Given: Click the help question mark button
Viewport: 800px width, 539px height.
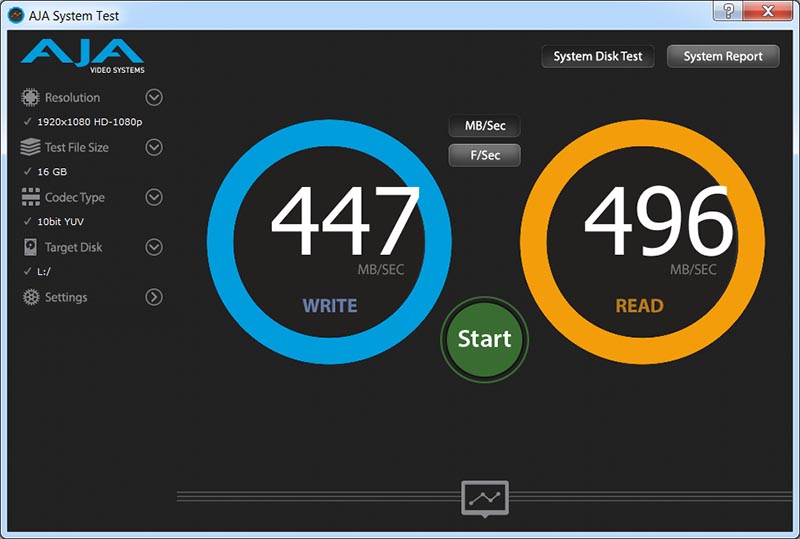Looking at the screenshot, I should coord(728,11).
